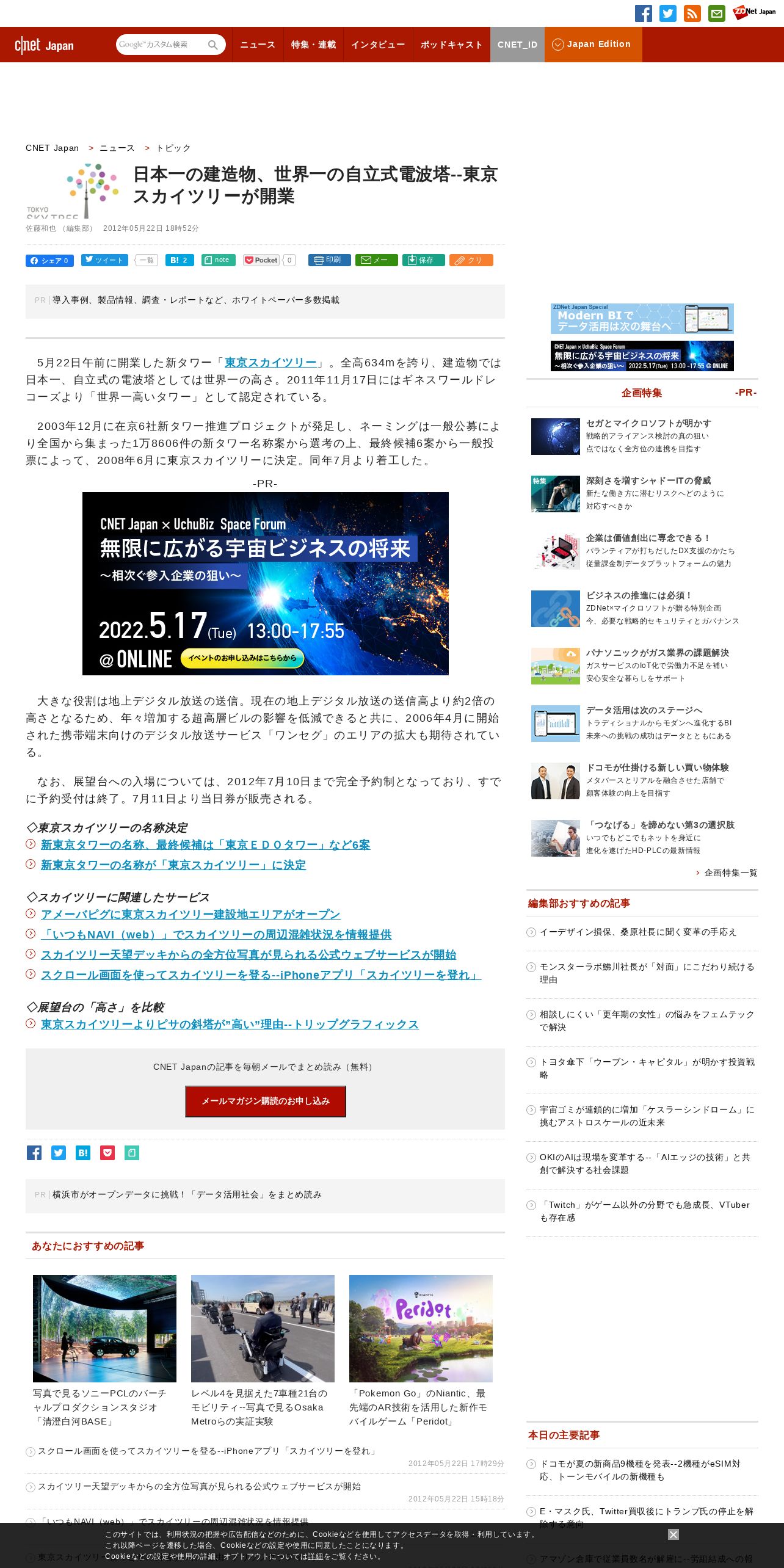Viewport: 784px width, 1568px height.
Task: Expand the Japan Edition dropdown
Action: pos(593,45)
